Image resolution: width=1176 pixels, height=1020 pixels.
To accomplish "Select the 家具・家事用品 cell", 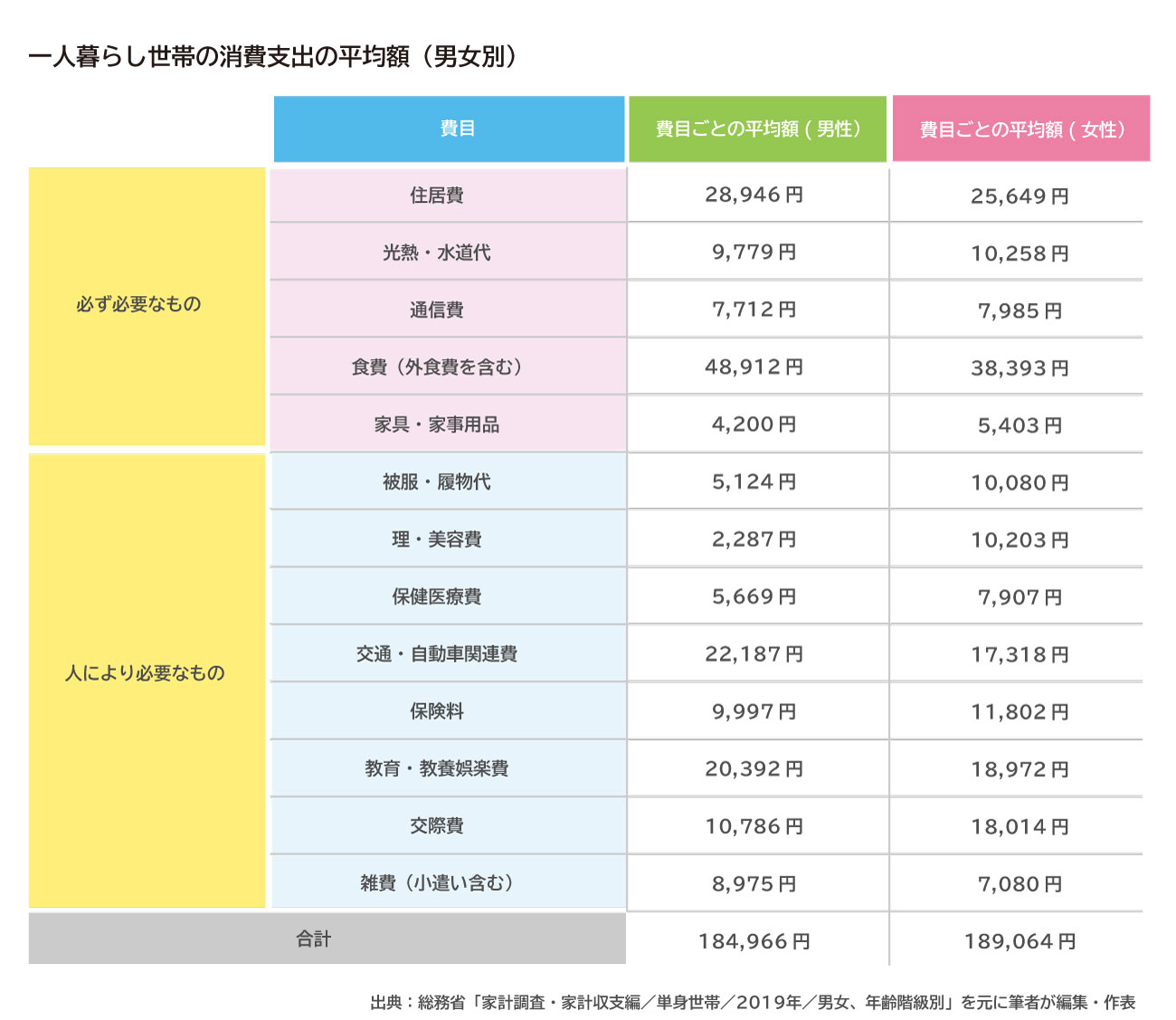I will pyautogui.click(x=437, y=424).
